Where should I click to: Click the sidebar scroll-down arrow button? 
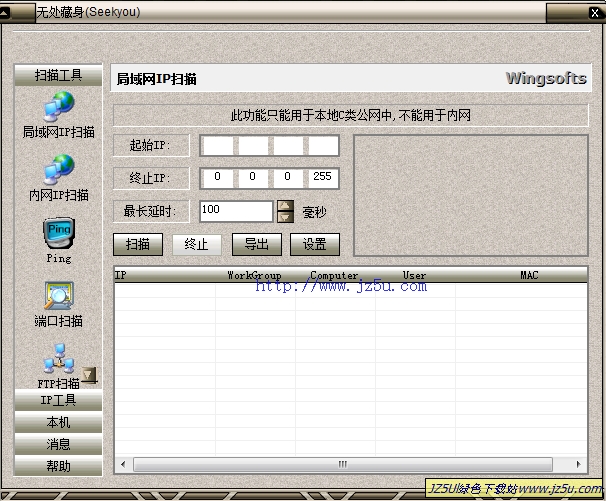click(89, 375)
